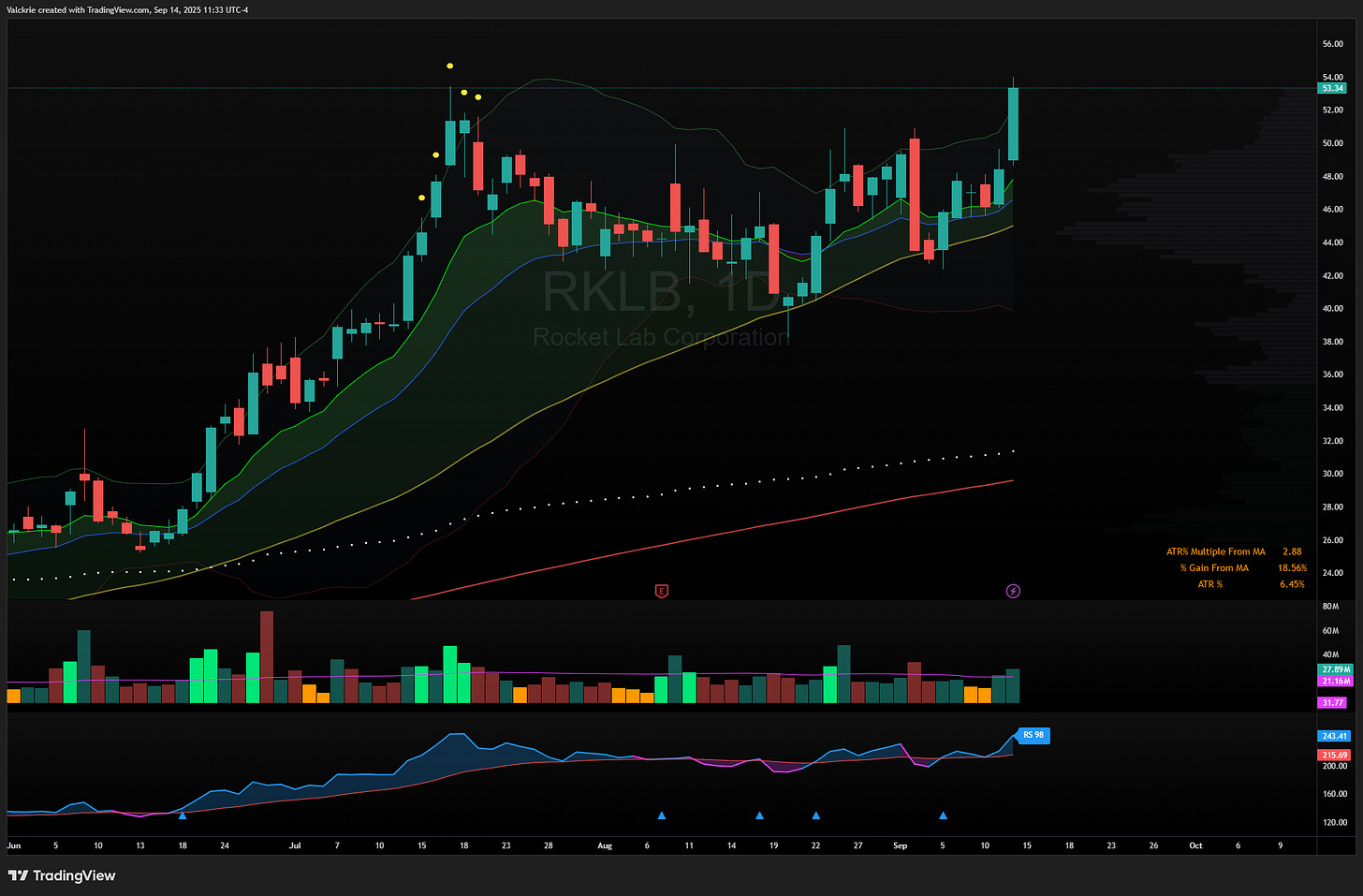Click the 56.00 price axis label
Viewport: 1363px width, 896px height.
click(x=1333, y=44)
